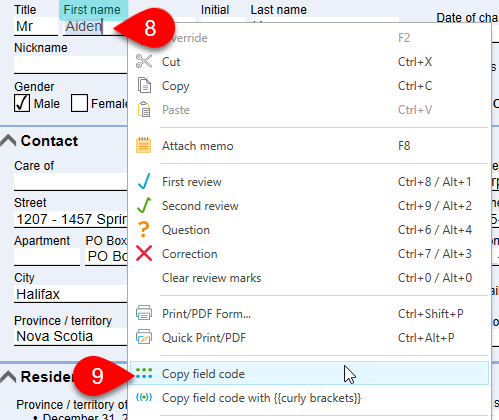Click the empty Care of field
499x420 pixels.
coord(70,182)
